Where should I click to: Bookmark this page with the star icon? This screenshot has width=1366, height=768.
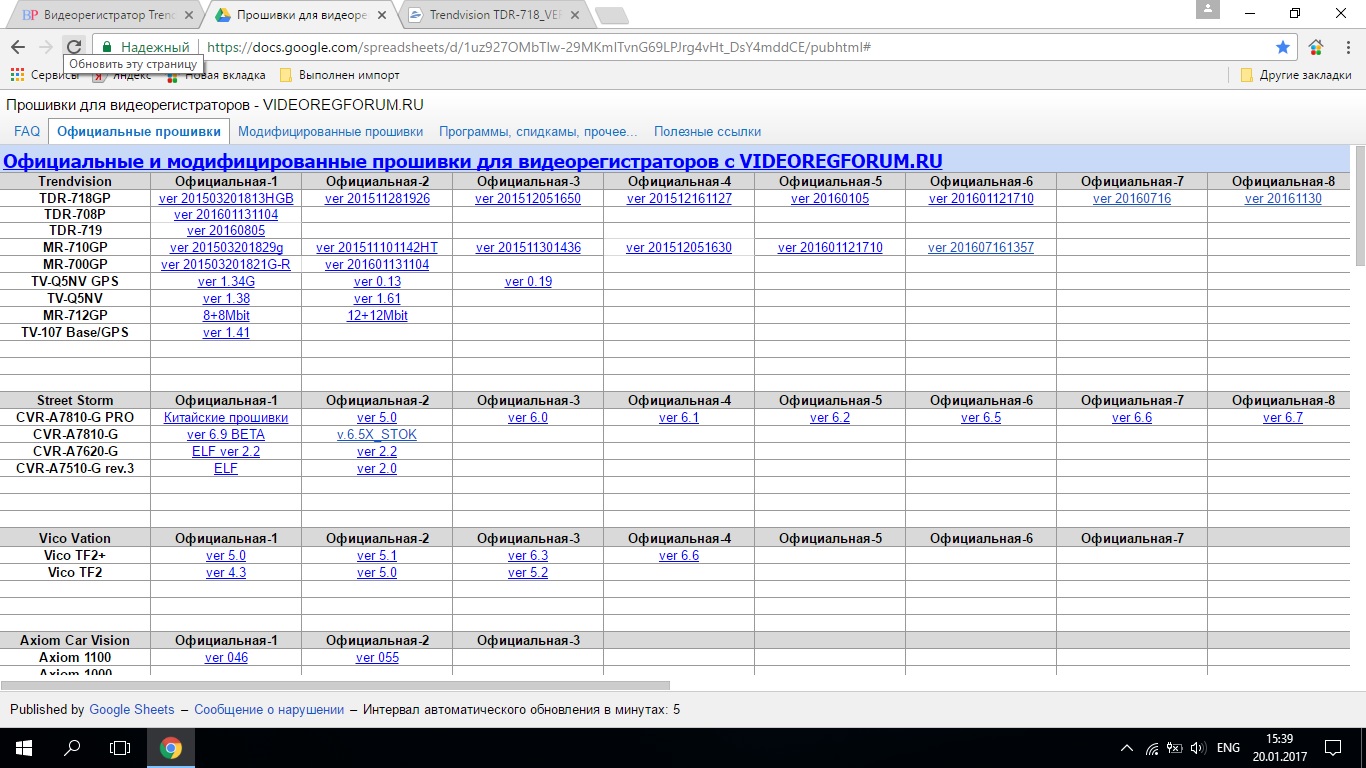1283,47
